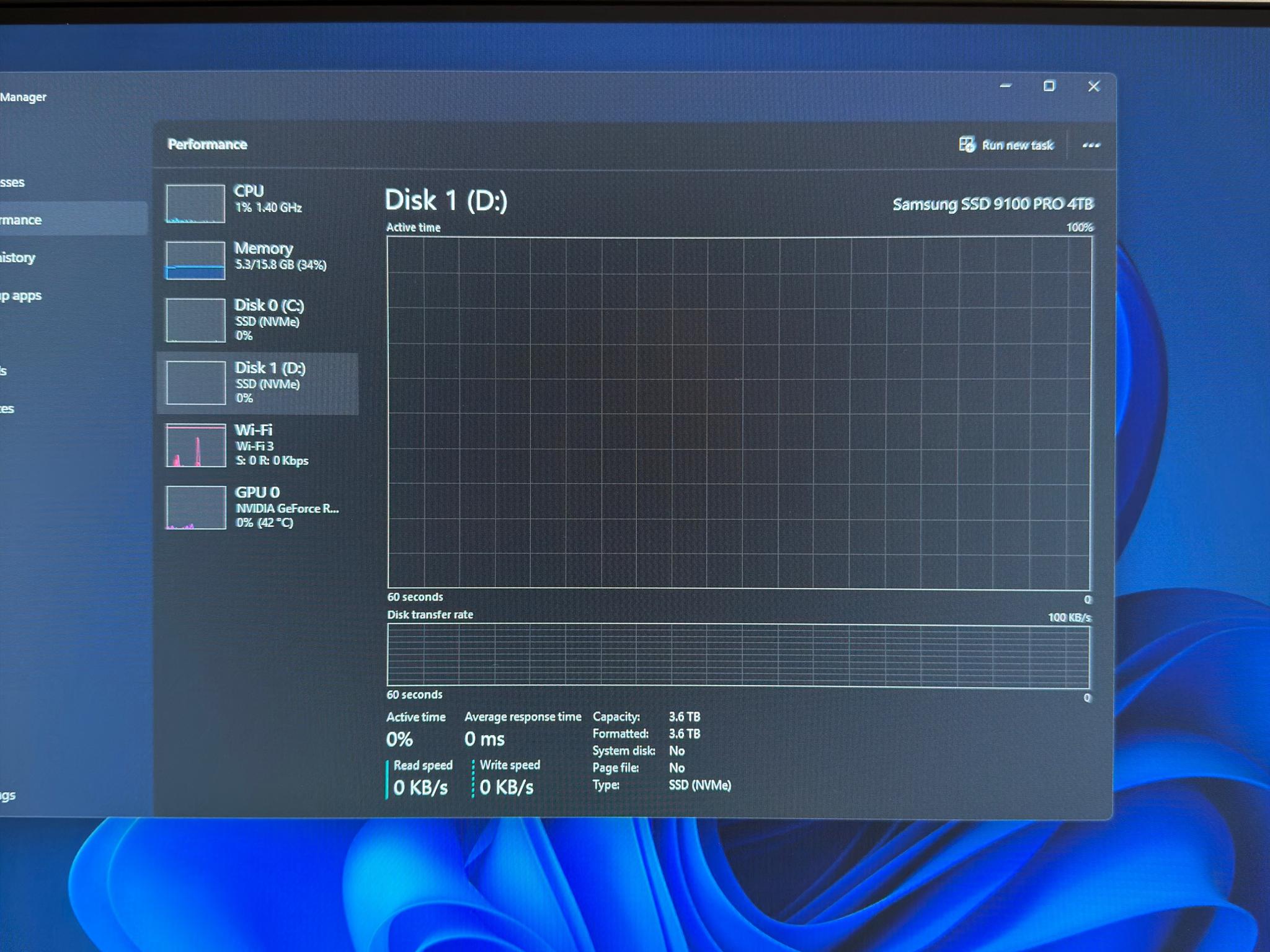Click the Active time graph area
The image size is (1270, 952).
pos(739,413)
